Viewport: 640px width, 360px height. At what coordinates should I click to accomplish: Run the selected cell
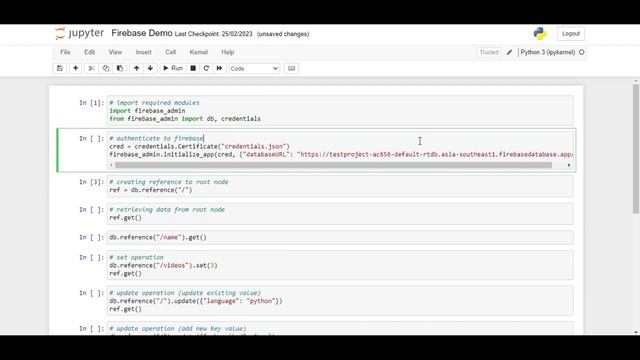tap(173, 68)
